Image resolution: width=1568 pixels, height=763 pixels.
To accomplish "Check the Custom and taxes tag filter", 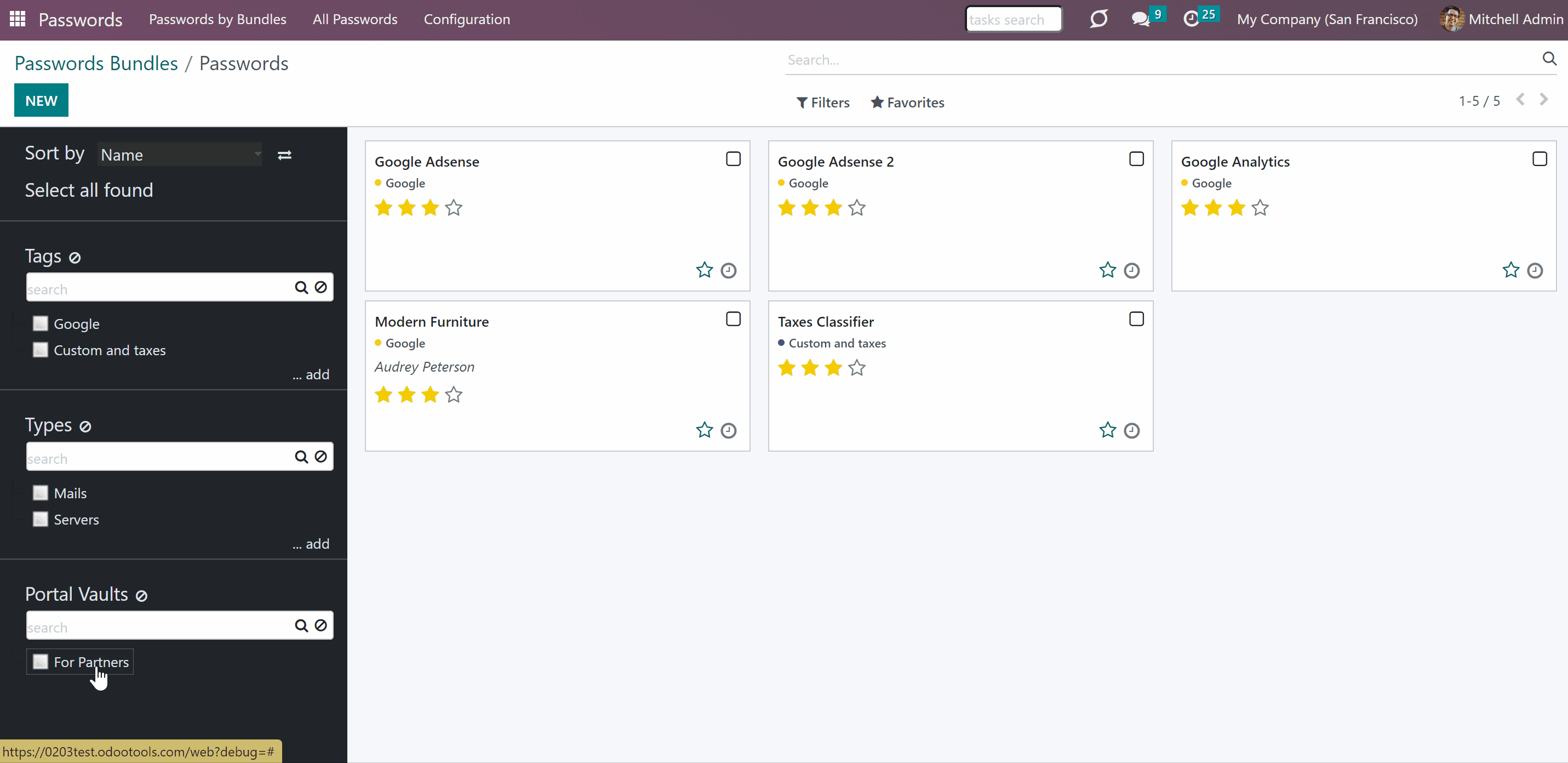I will point(40,350).
